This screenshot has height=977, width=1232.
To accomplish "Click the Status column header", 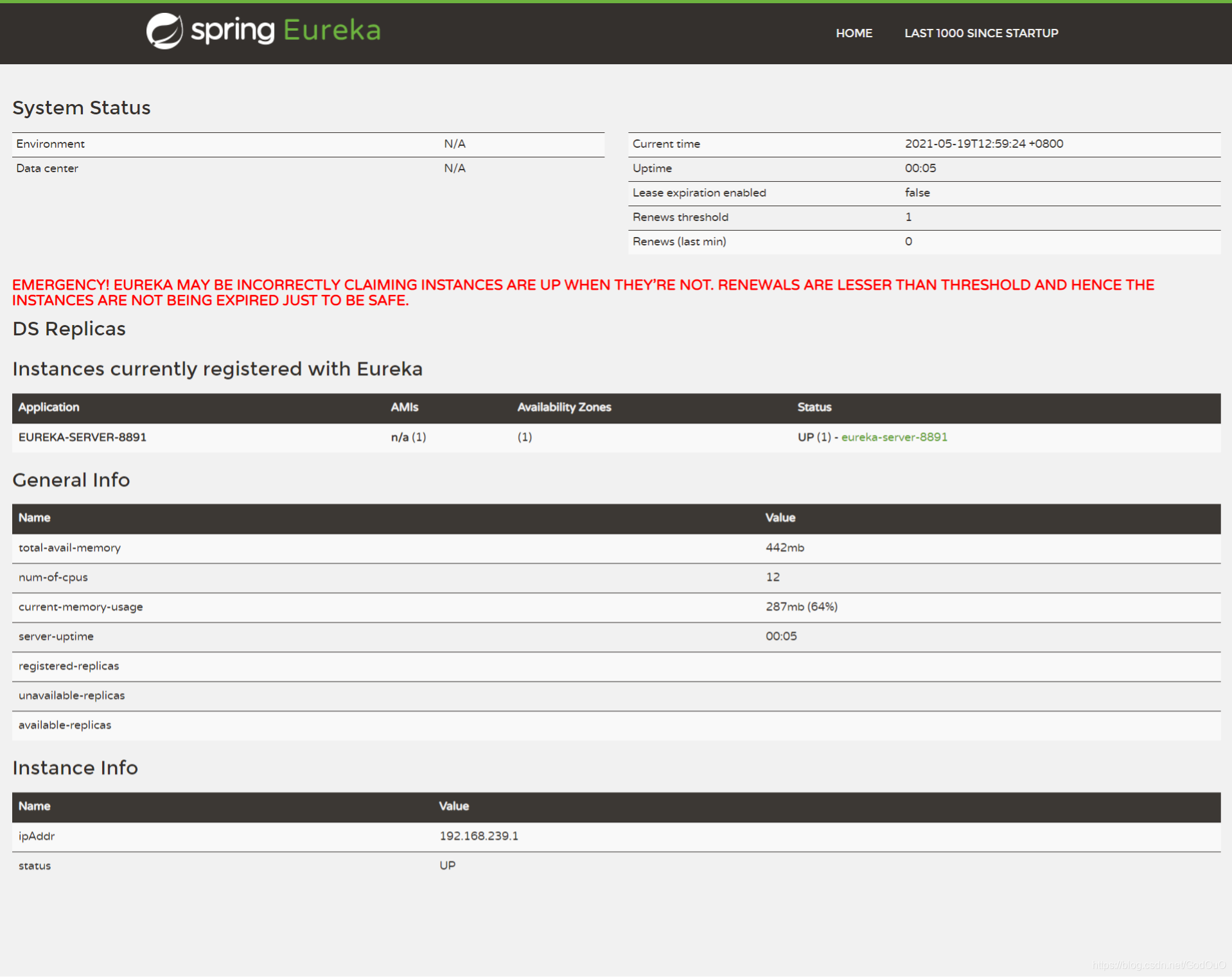I will click(x=814, y=407).
